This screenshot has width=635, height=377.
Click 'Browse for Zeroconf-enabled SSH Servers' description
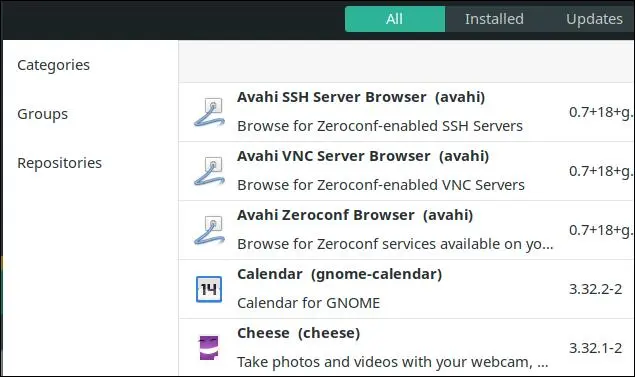380,126
